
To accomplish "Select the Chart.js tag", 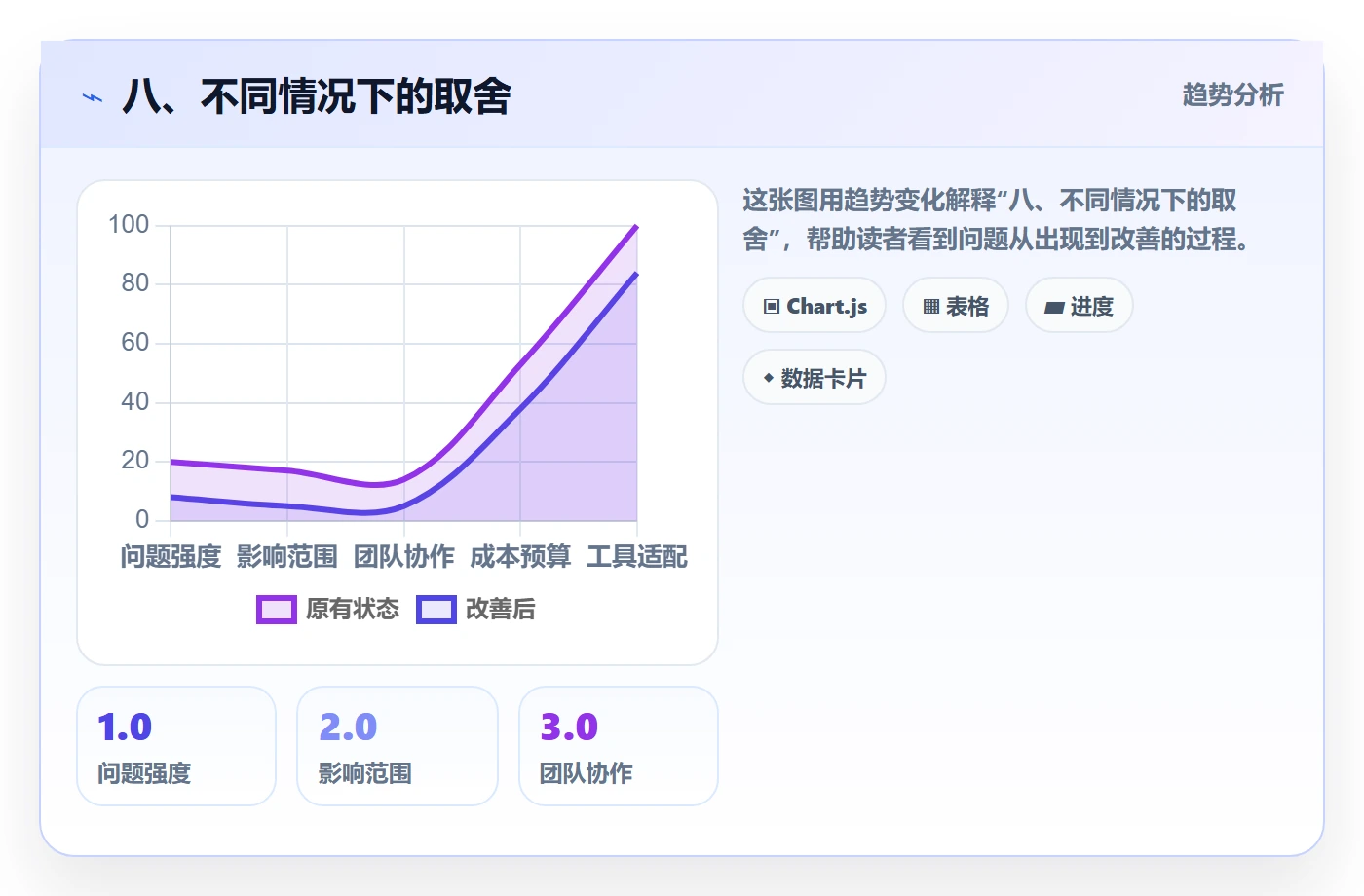I will (815, 306).
